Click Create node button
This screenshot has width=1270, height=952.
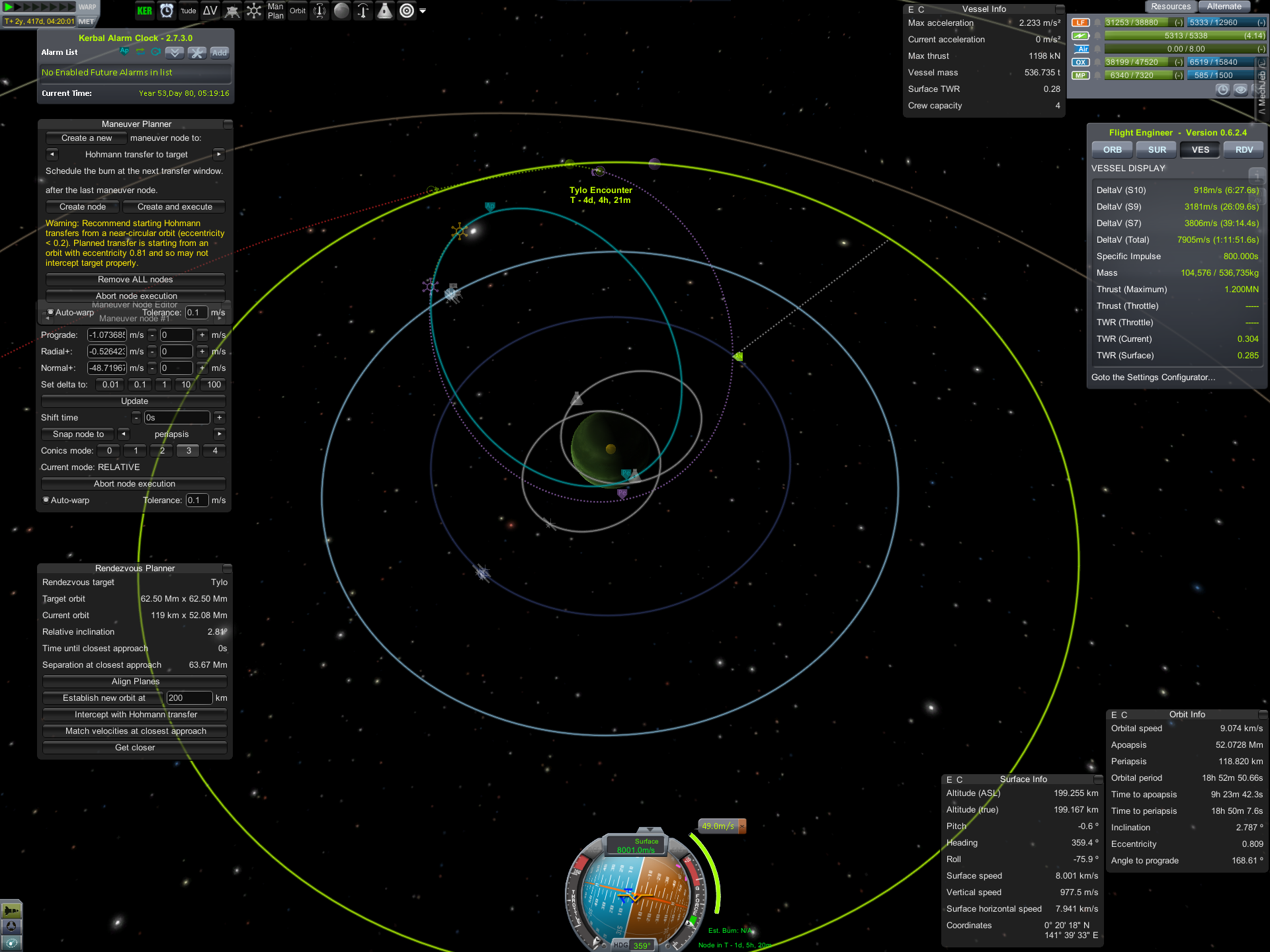pos(83,206)
